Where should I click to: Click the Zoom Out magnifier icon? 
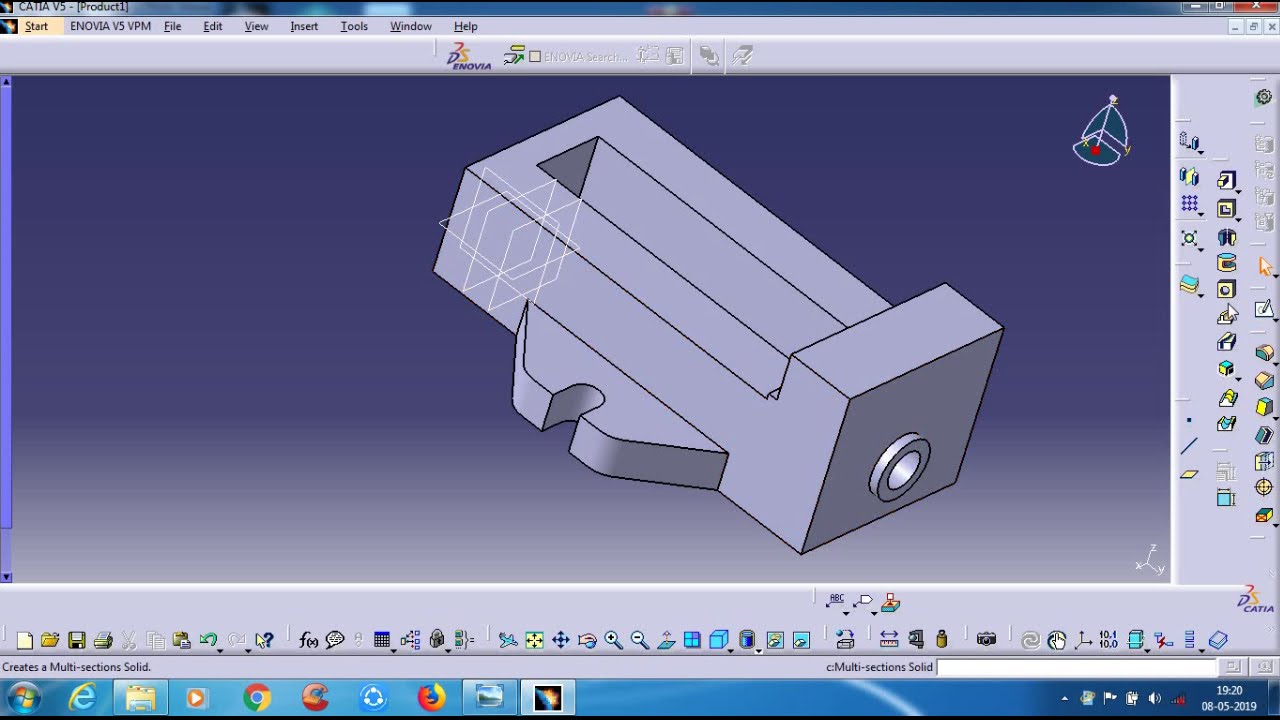point(639,640)
